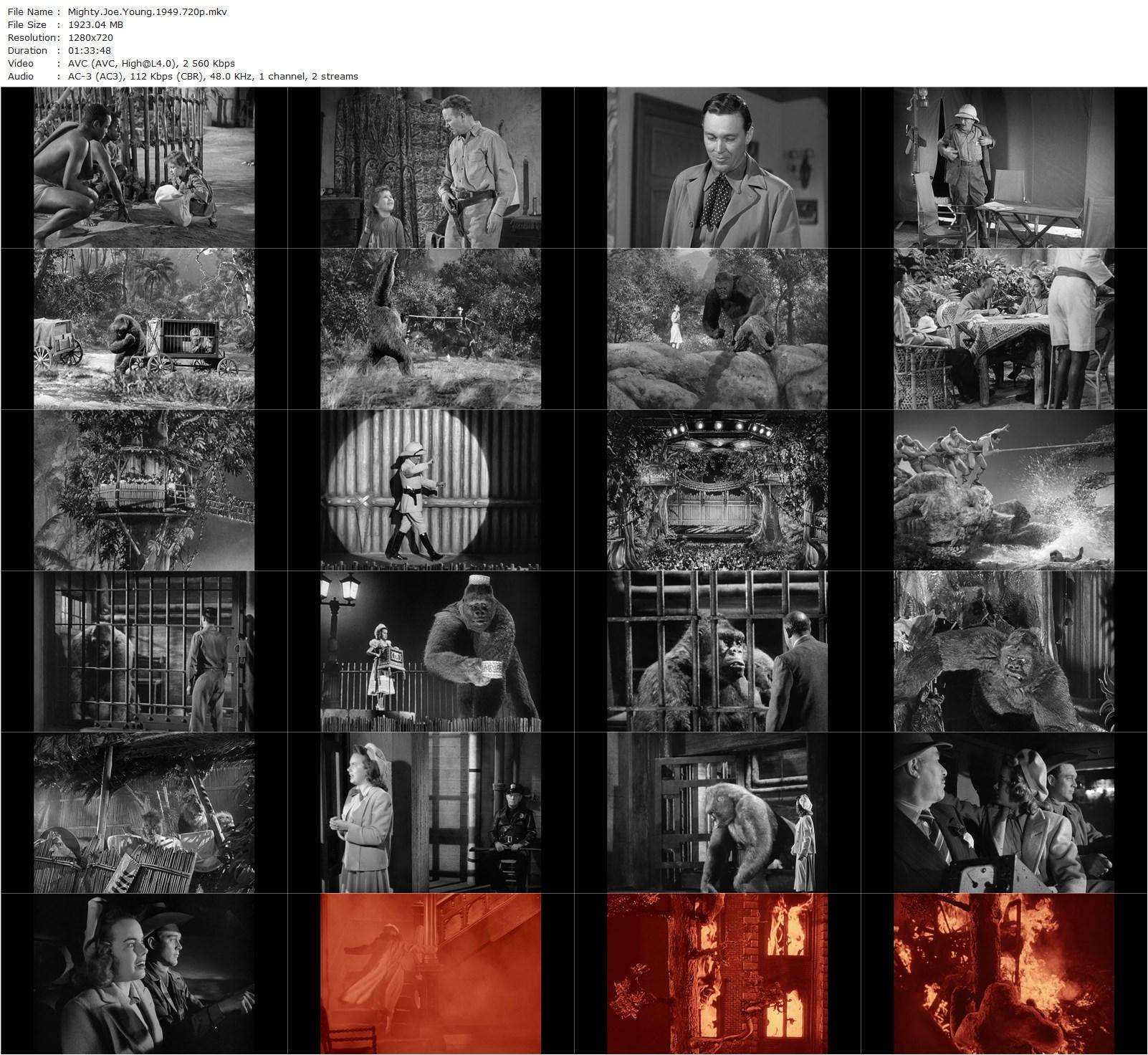Select the man in polka dot scarf frame
1148x1055 pixels.
coord(717,168)
